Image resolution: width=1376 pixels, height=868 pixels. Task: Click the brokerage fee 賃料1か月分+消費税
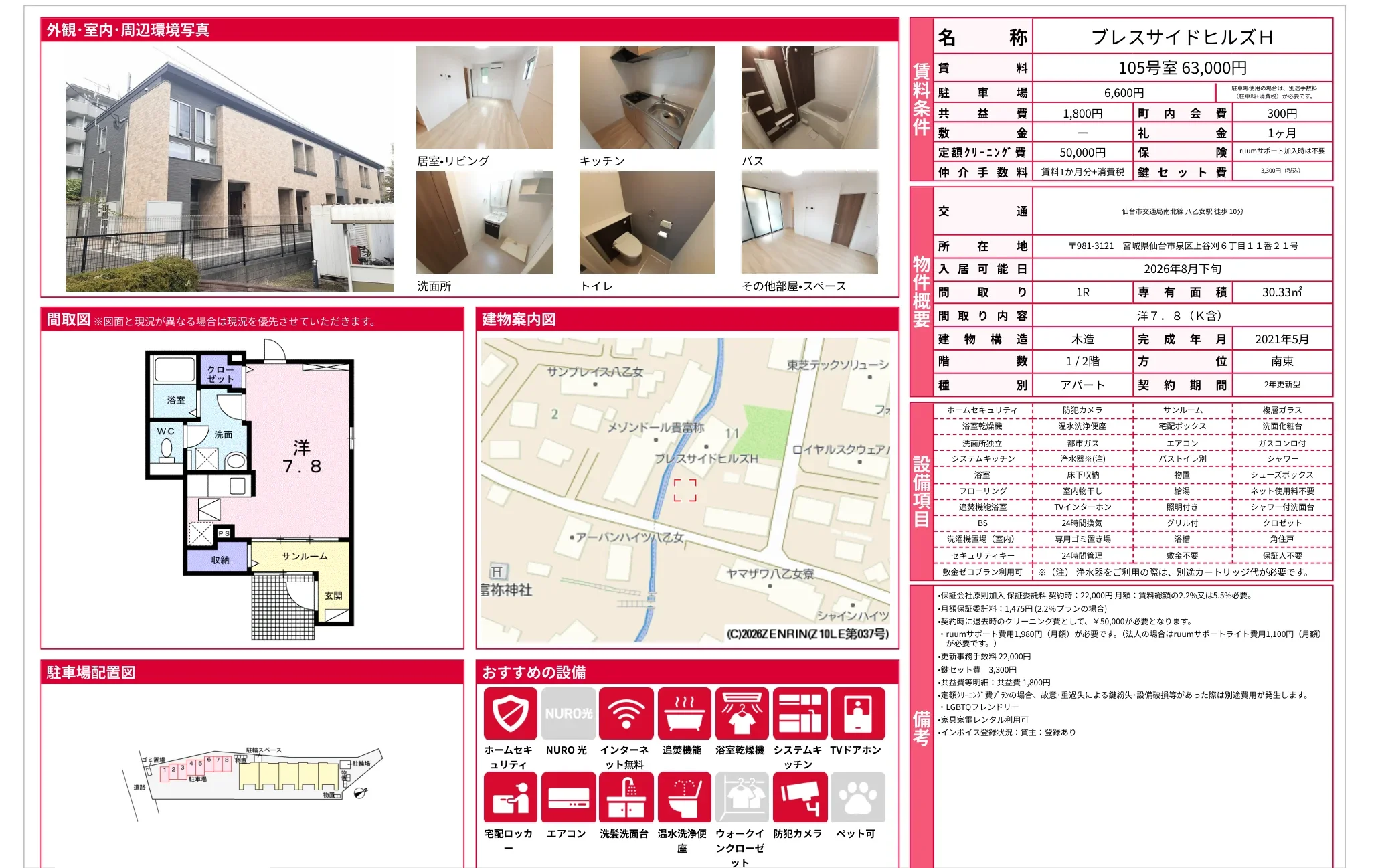pos(1082,172)
